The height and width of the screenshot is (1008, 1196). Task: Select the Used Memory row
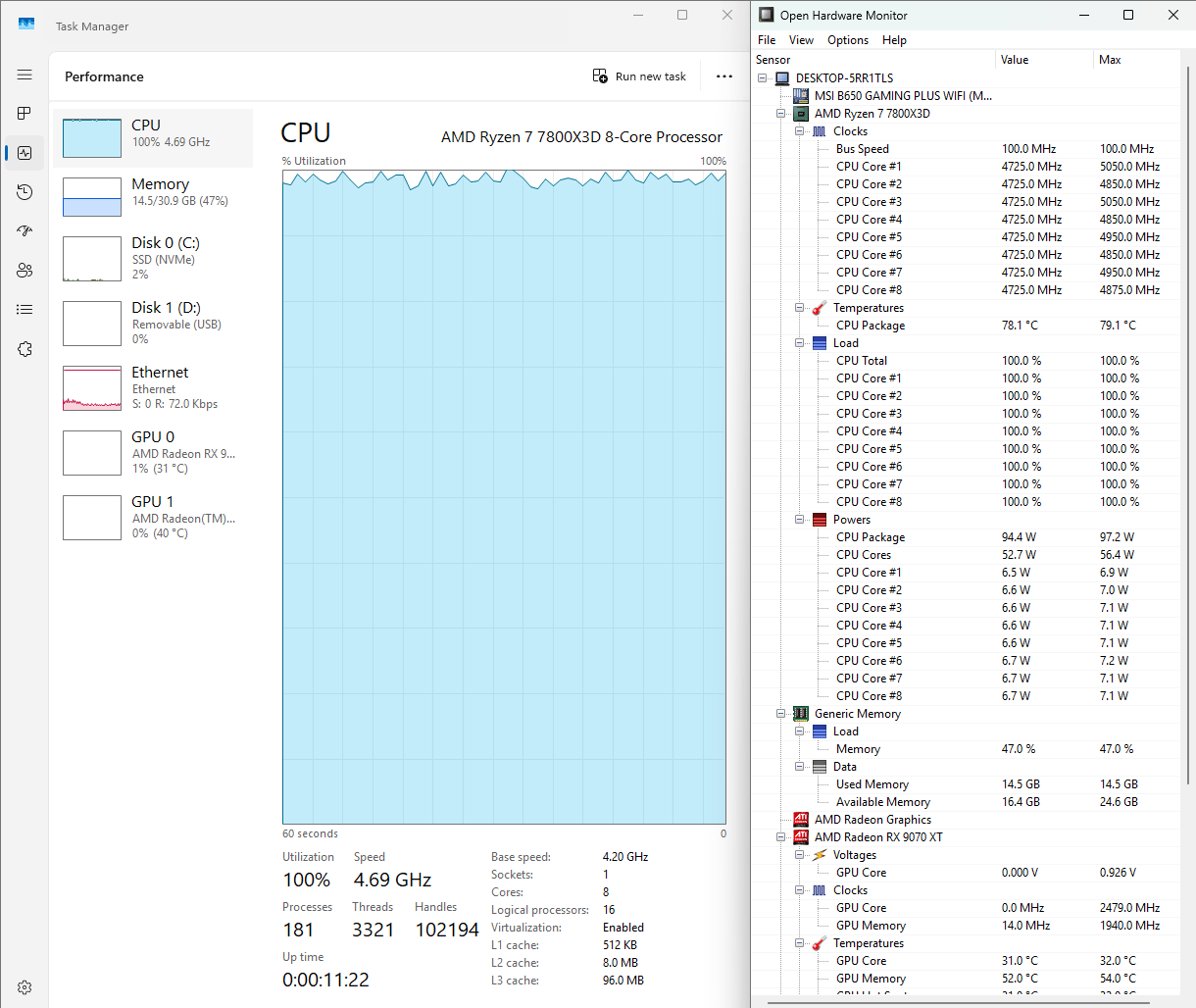tap(966, 784)
